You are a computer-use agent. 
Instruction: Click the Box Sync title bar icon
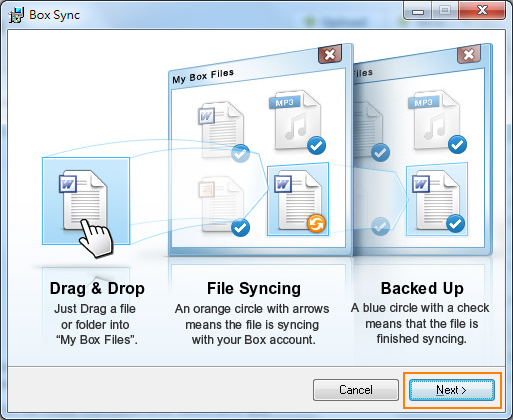coord(16,15)
